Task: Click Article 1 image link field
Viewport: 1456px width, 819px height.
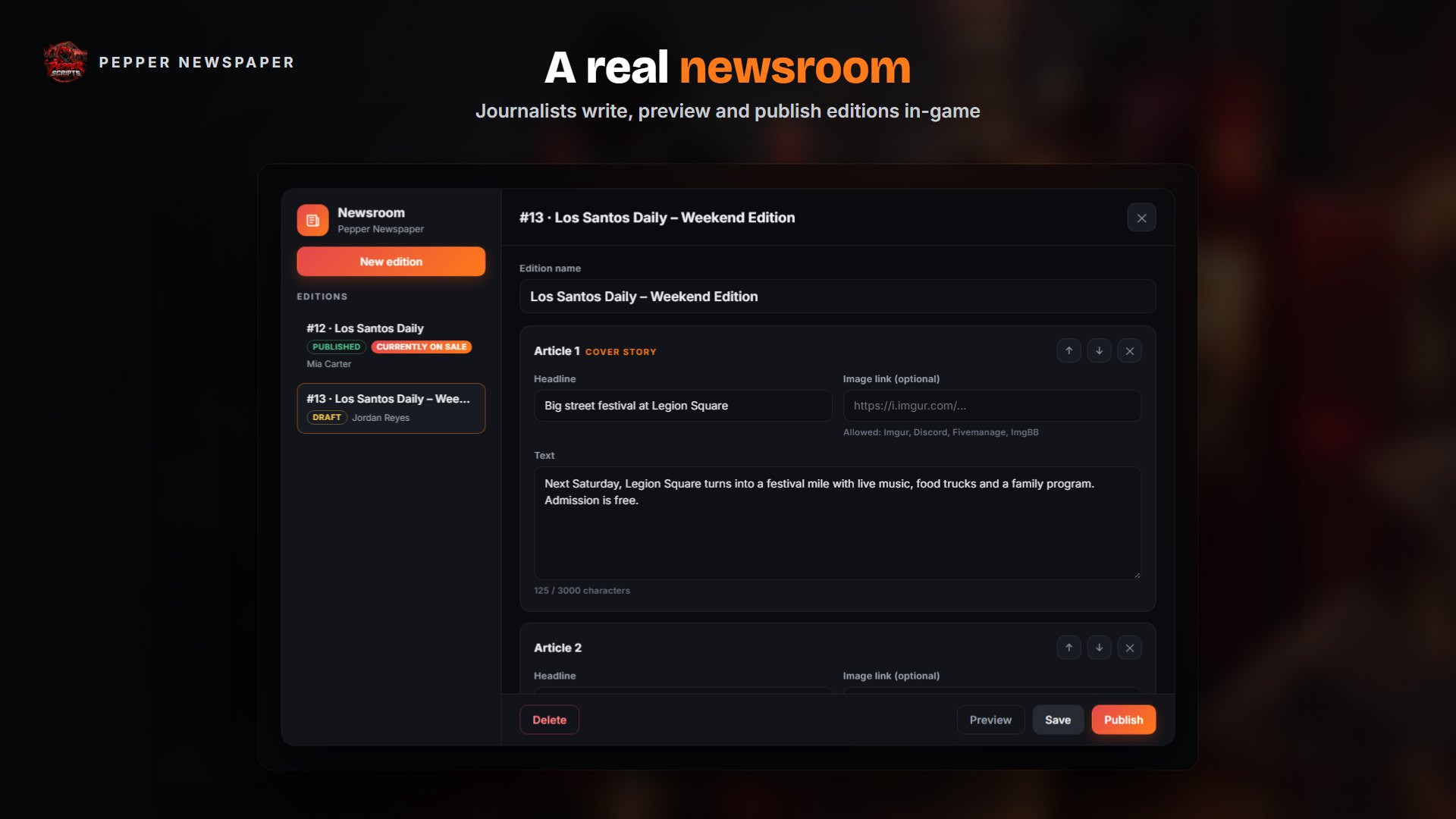Action: tap(992, 406)
